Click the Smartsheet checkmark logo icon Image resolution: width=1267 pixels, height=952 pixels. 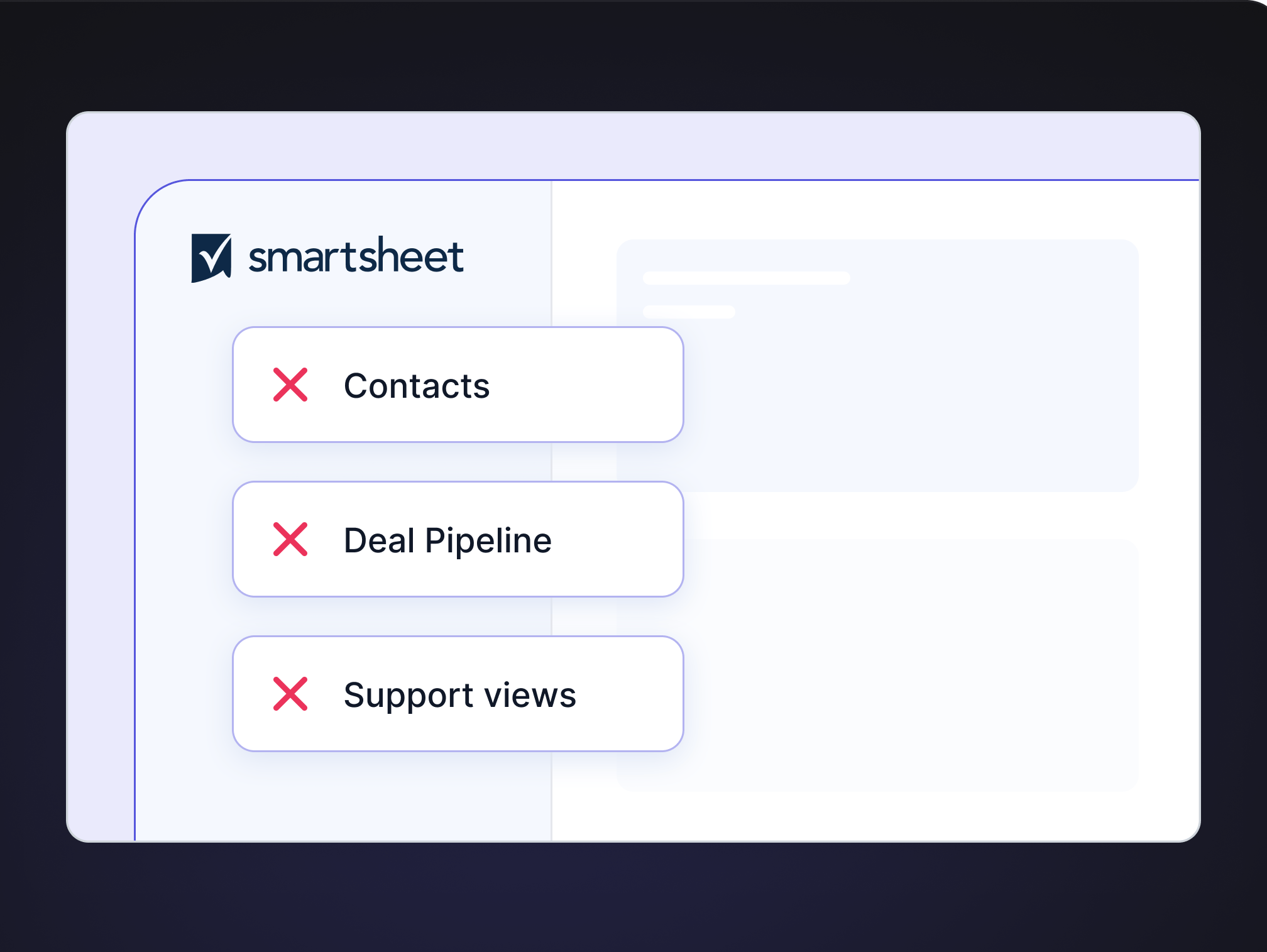pyautogui.click(x=211, y=258)
